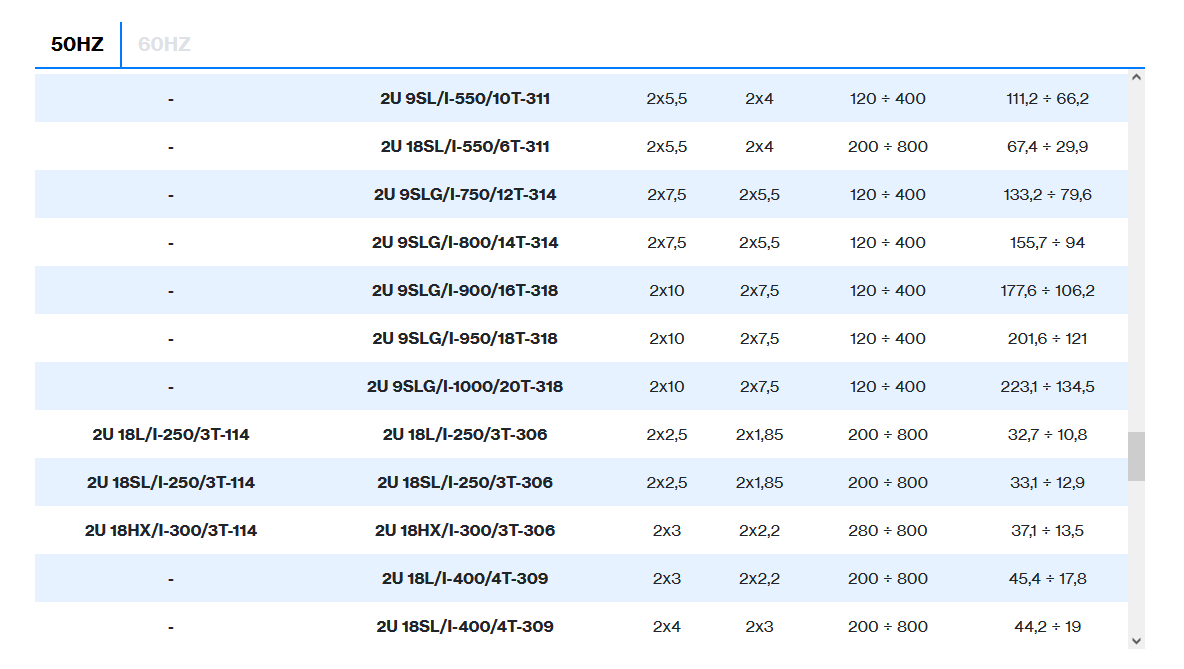Select the 50HZ tab
The image size is (1184, 669).
click(x=77, y=44)
